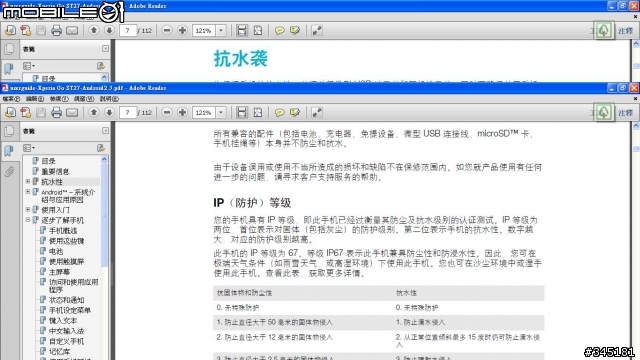Click the print icon in the back window toolbar
640x360 pixels.
pos(56,30)
